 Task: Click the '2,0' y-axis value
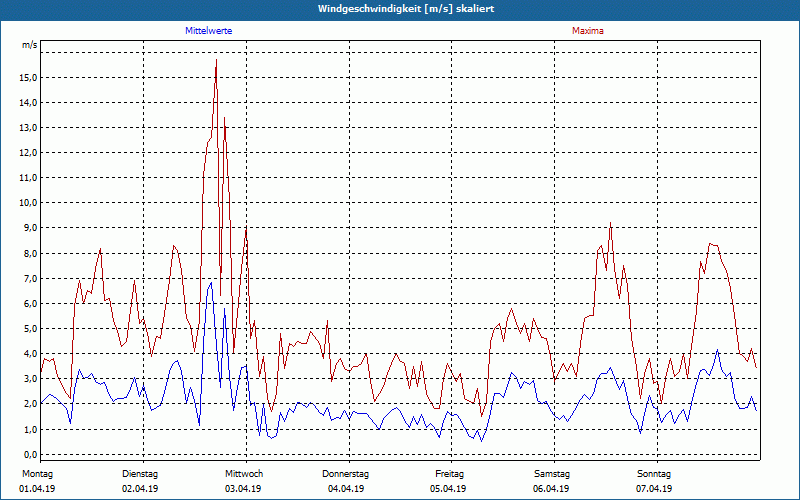30,404
